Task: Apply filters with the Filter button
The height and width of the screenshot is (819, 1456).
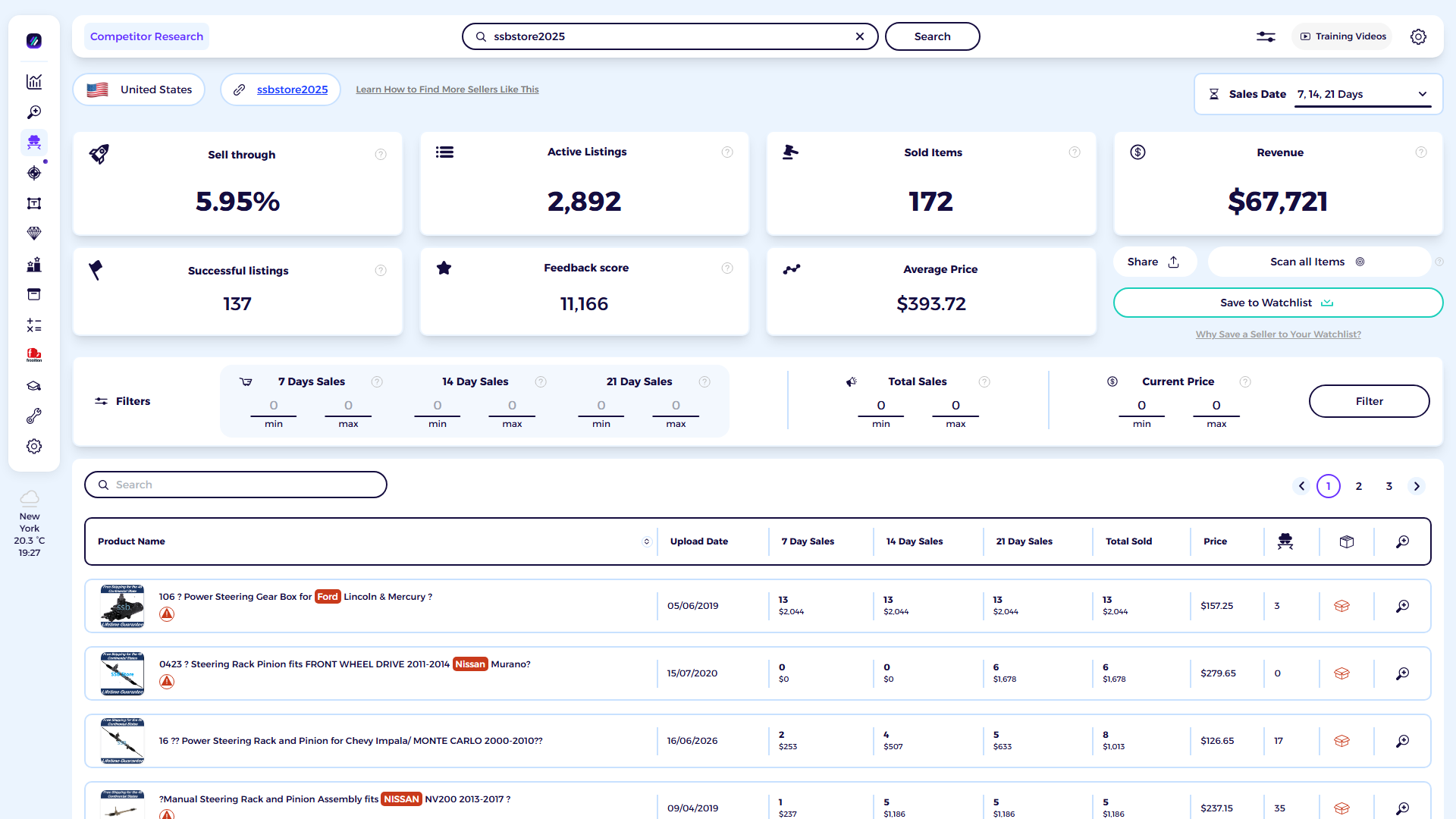Action: pos(1369,401)
